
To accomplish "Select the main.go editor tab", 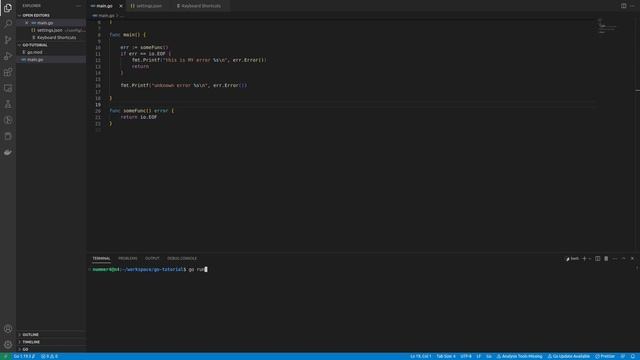I will 104,6.
